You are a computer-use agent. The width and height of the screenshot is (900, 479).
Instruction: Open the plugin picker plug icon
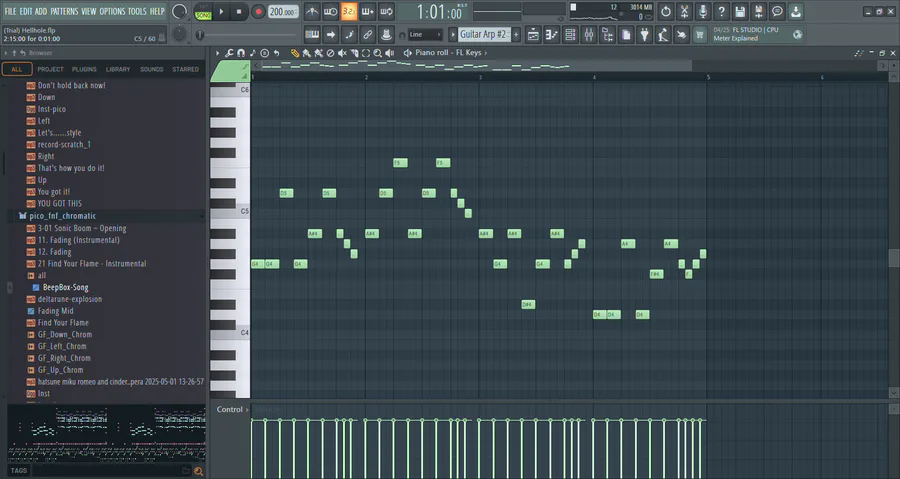(645, 34)
